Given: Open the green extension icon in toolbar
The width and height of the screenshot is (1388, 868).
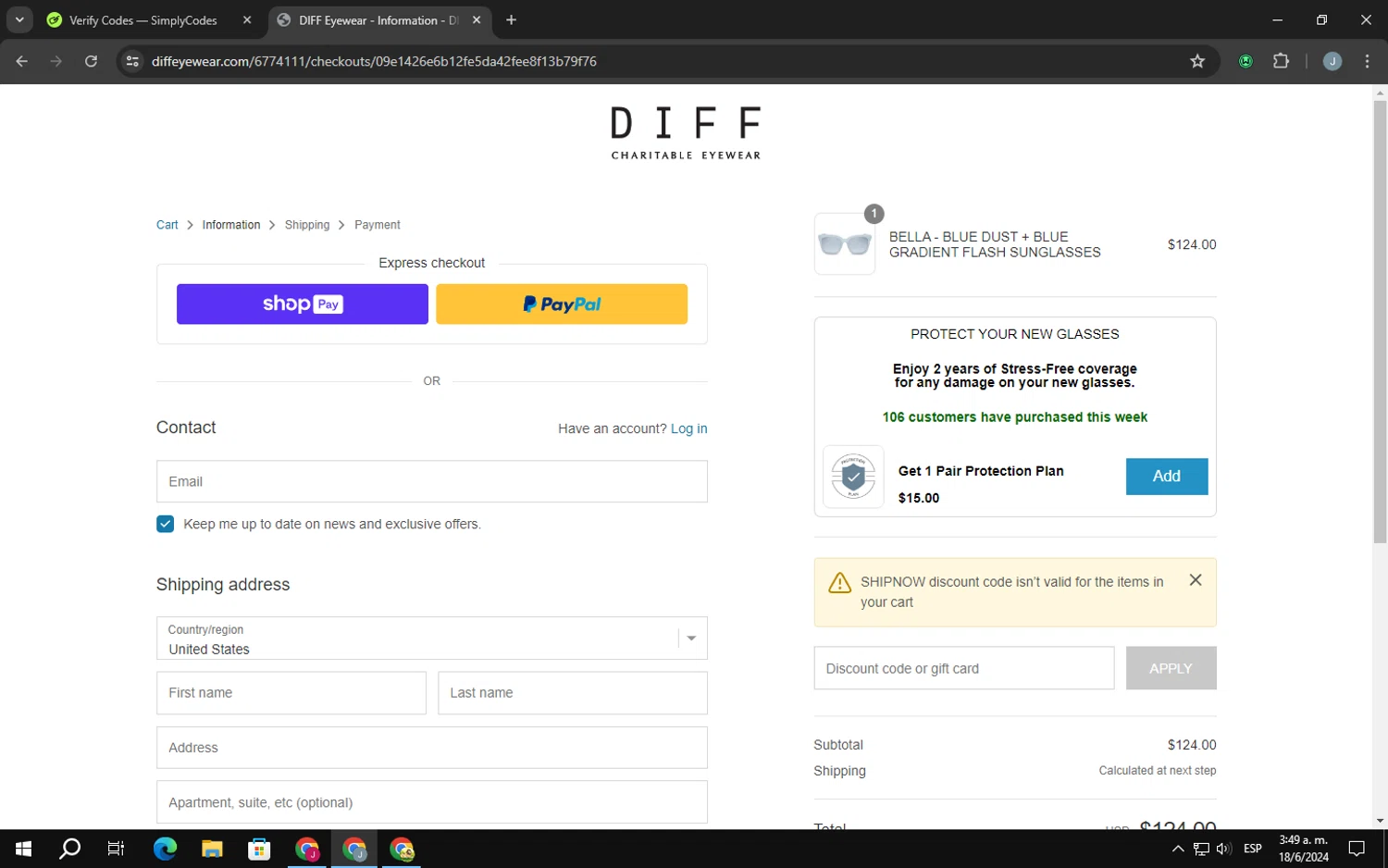Looking at the screenshot, I should click(x=1245, y=61).
